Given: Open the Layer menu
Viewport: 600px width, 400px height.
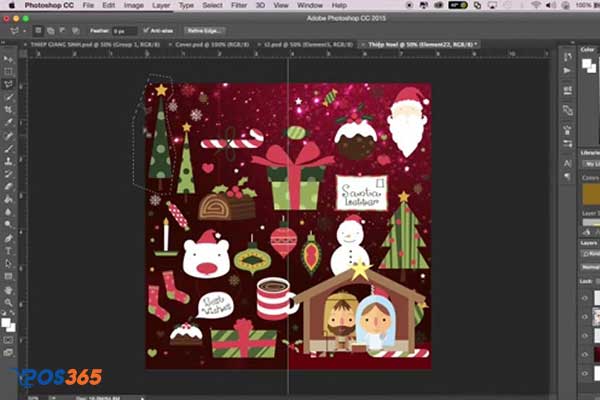Looking at the screenshot, I should pos(161,5).
